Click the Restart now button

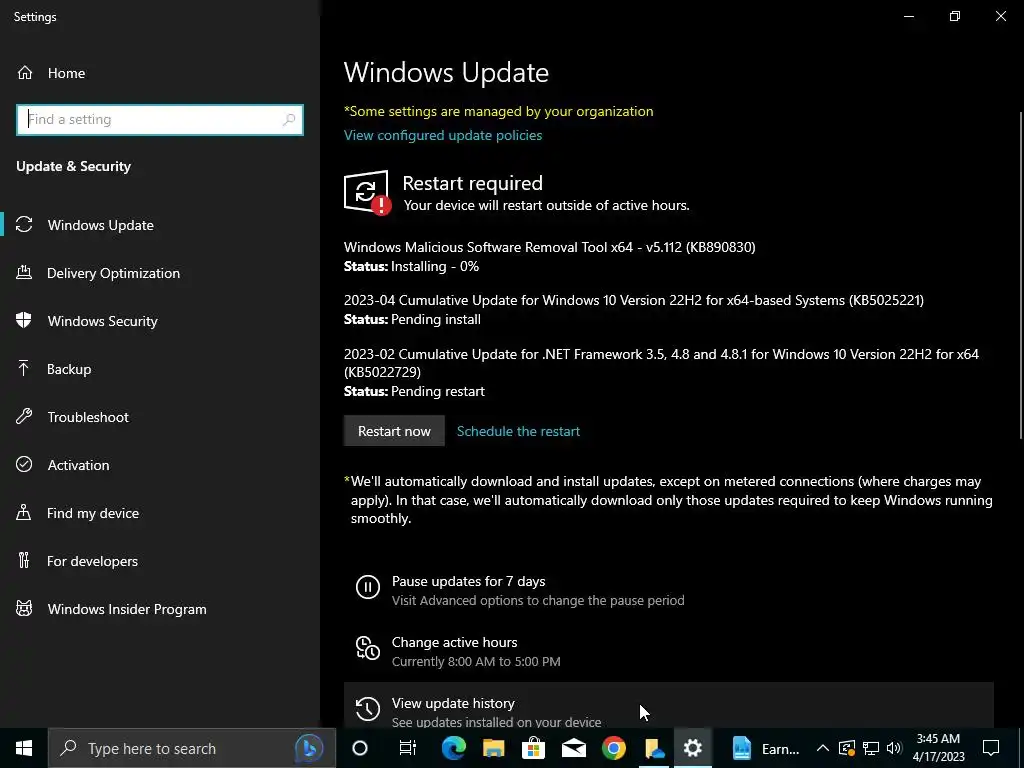coord(394,431)
